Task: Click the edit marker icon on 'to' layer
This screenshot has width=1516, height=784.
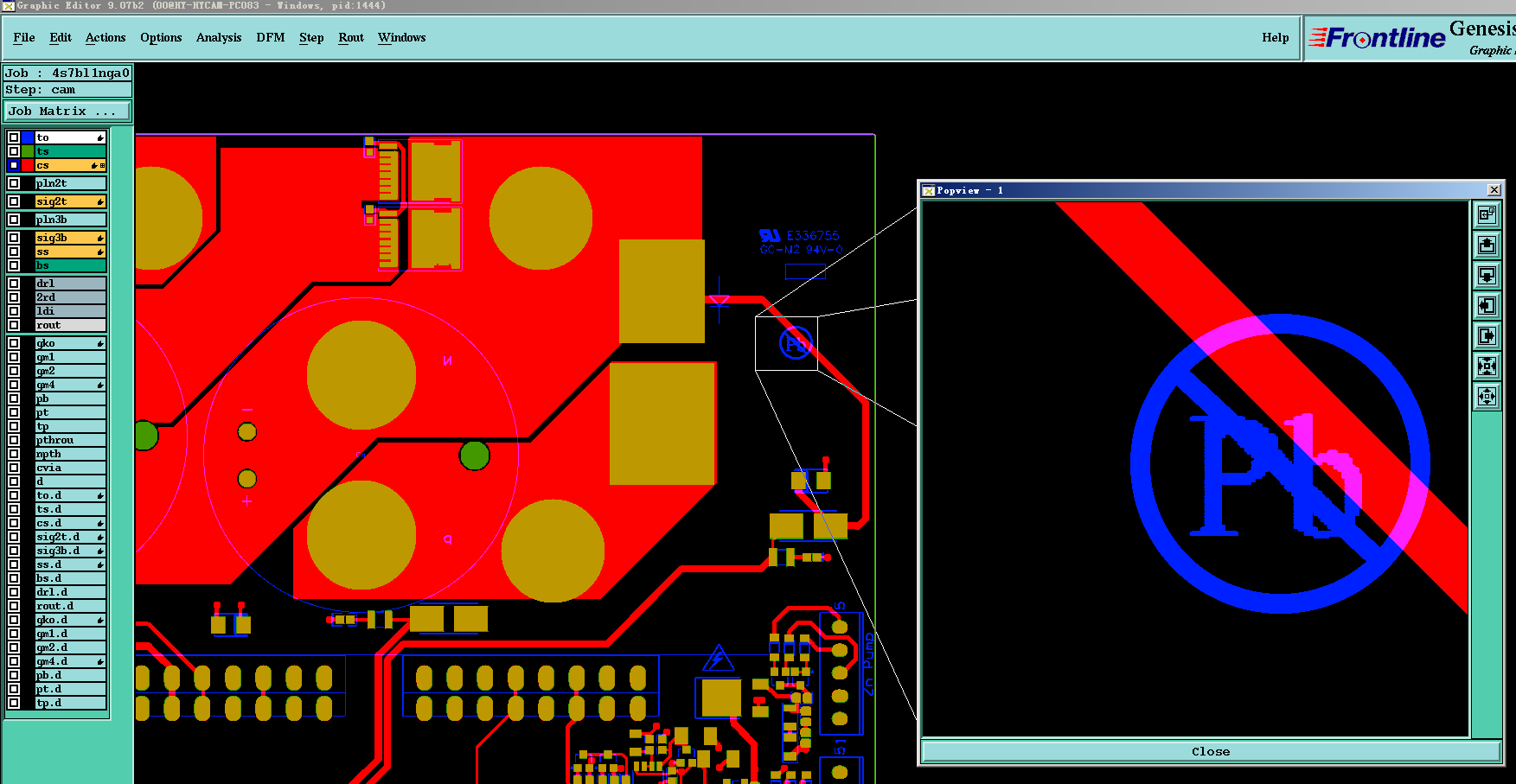Action: pos(100,137)
